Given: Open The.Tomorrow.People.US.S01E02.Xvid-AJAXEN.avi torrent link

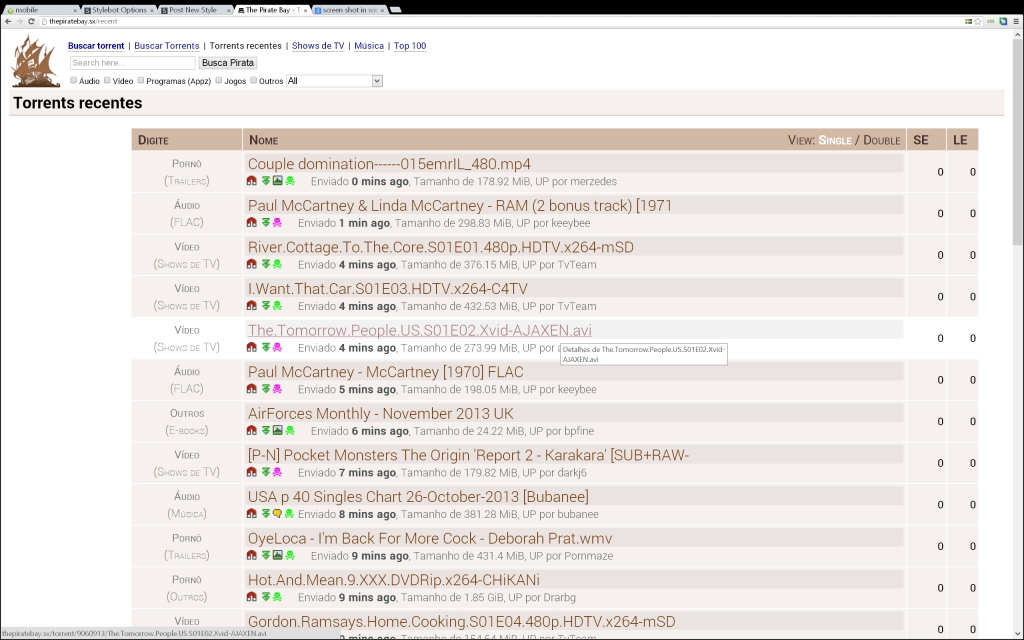Looking at the screenshot, I should tap(419, 330).
